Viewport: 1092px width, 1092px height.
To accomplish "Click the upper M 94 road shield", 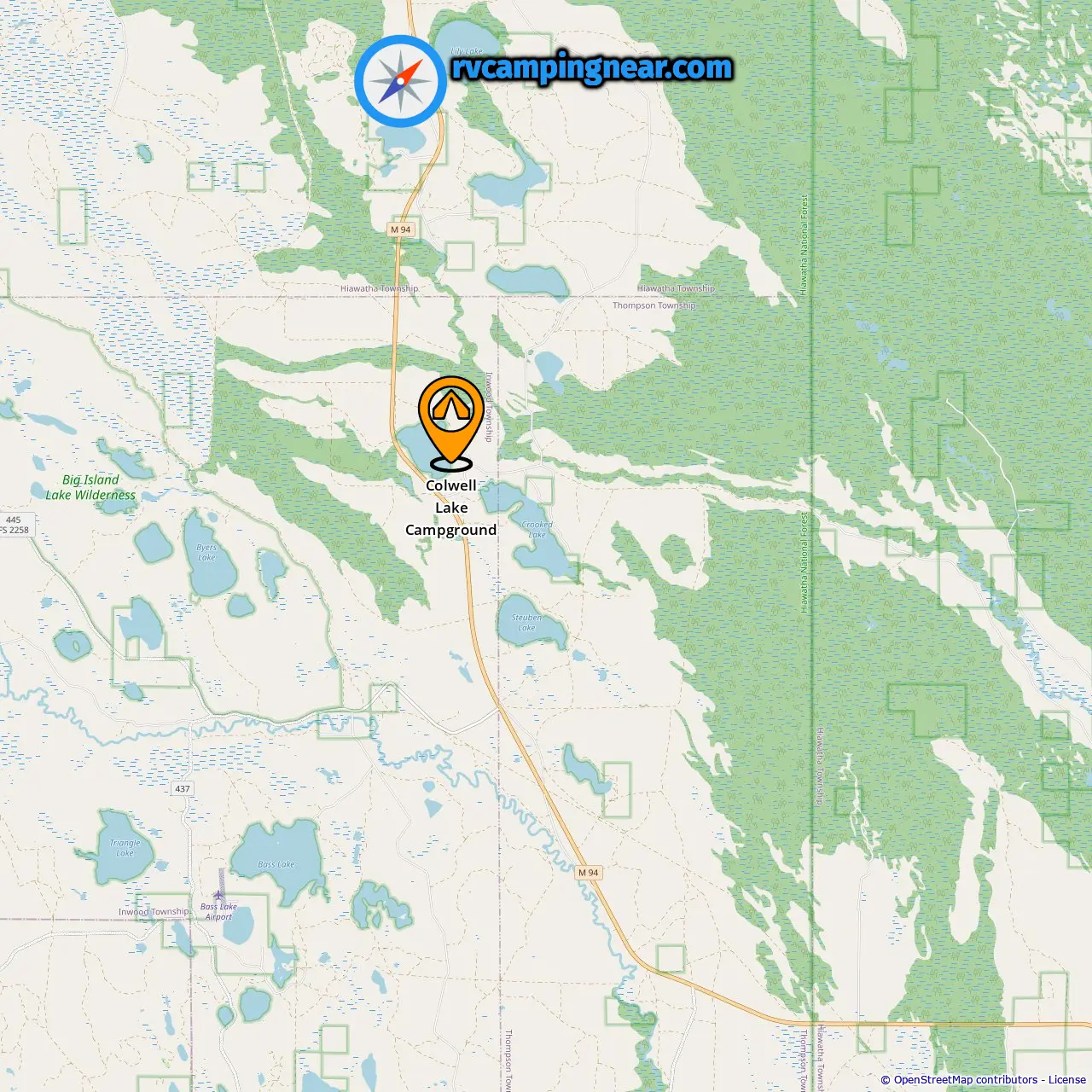I will tap(400, 229).
